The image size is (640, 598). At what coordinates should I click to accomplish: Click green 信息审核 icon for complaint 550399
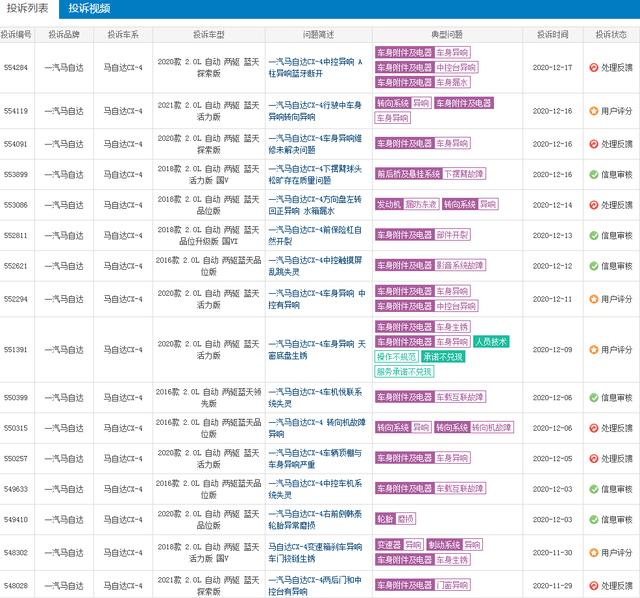click(x=593, y=397)
